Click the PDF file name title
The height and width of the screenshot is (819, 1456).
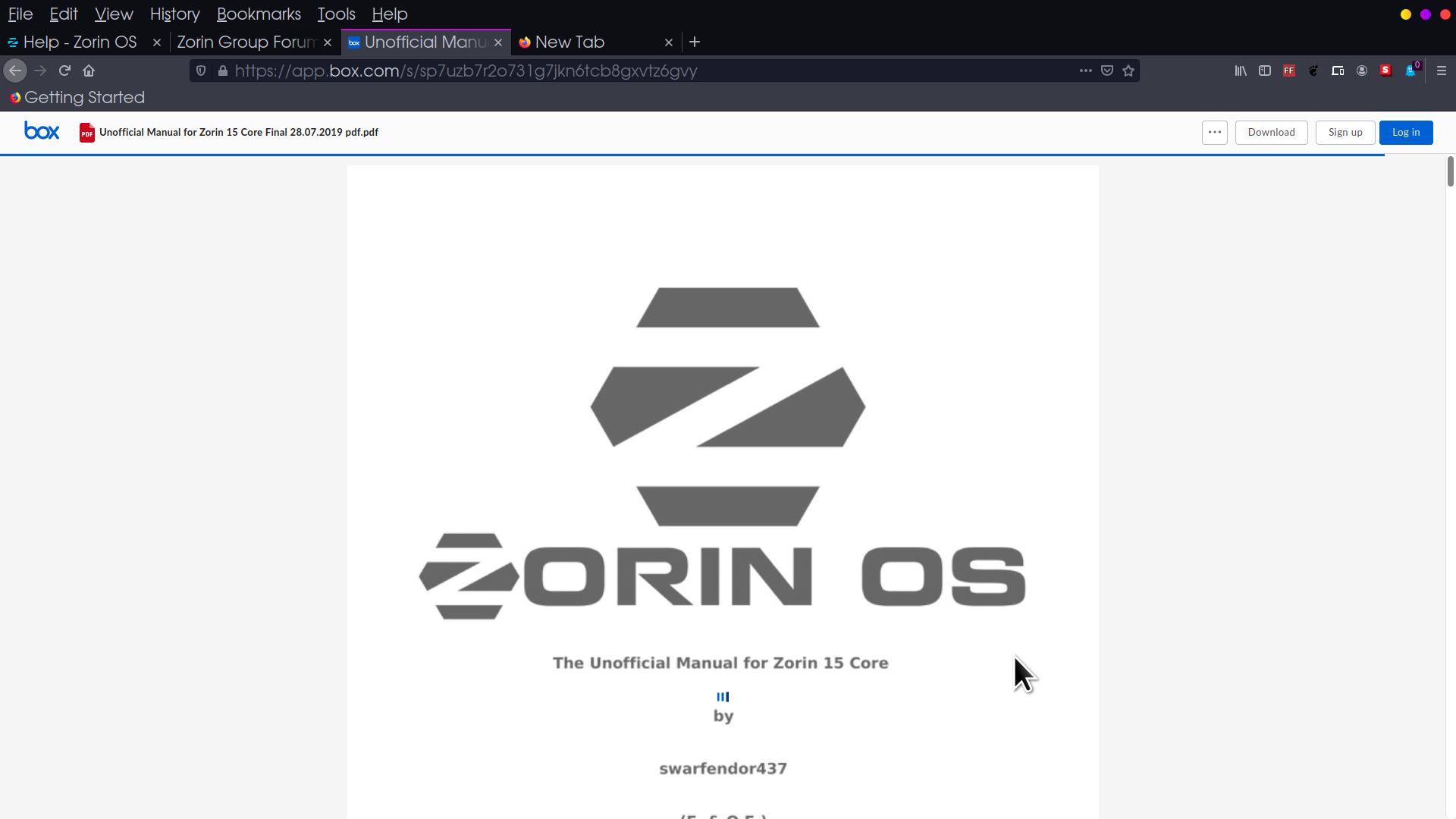click(x=239, y=132)
